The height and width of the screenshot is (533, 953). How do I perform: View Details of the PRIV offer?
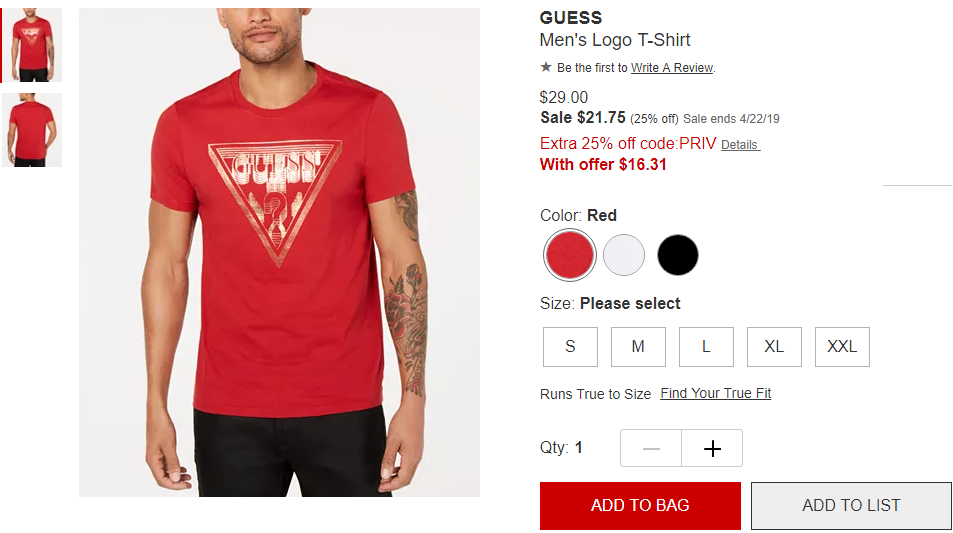(x=740, y=145)
